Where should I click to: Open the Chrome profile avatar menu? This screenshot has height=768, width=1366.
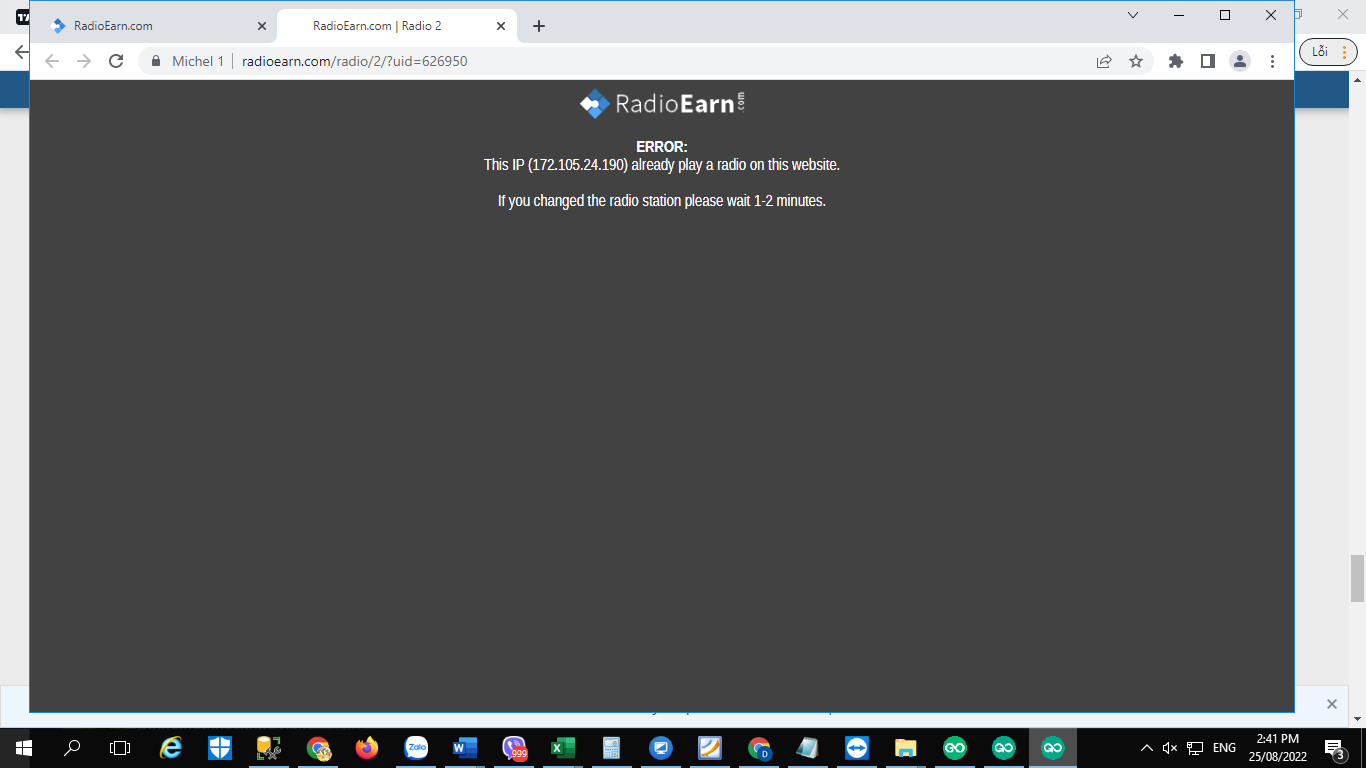1240,61
